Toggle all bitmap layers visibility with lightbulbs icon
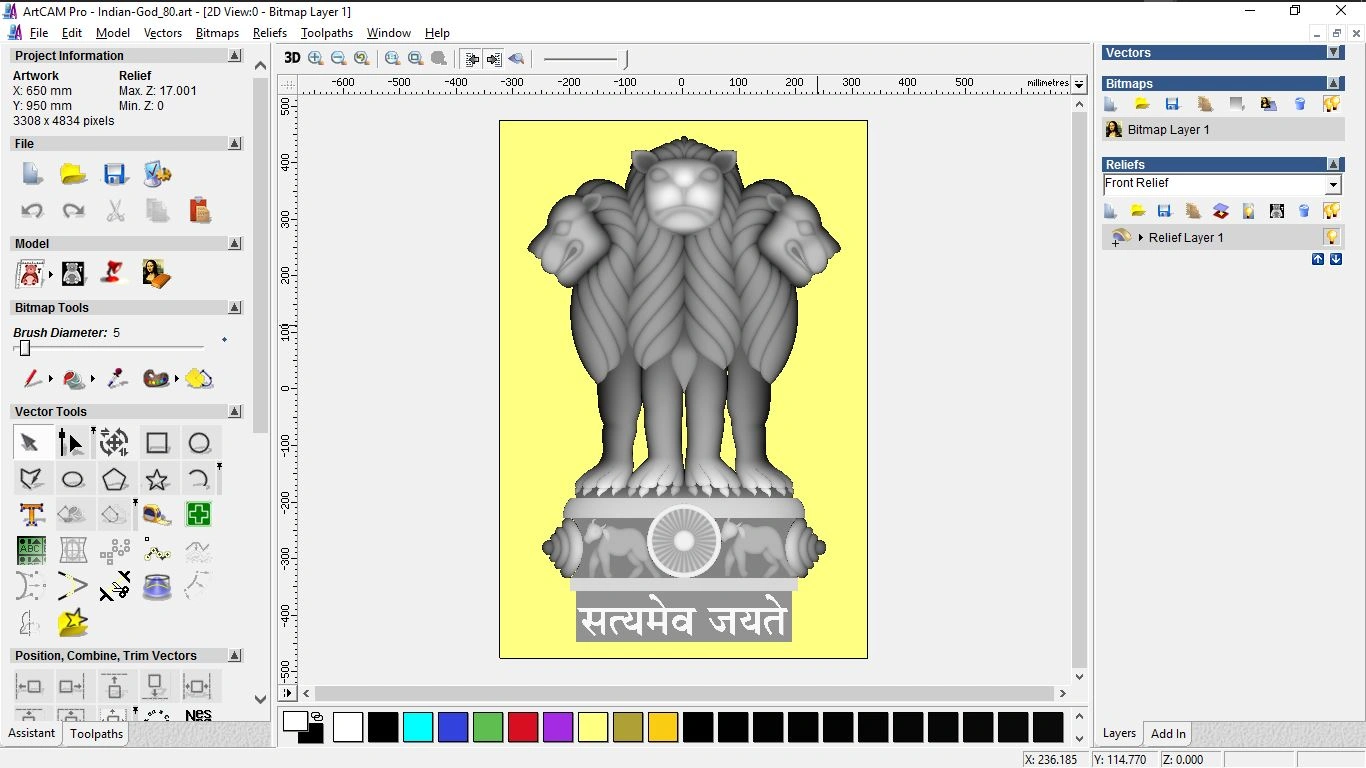Image resolution: width=1366 pixels, height=768 pixels. (1332, 103)
